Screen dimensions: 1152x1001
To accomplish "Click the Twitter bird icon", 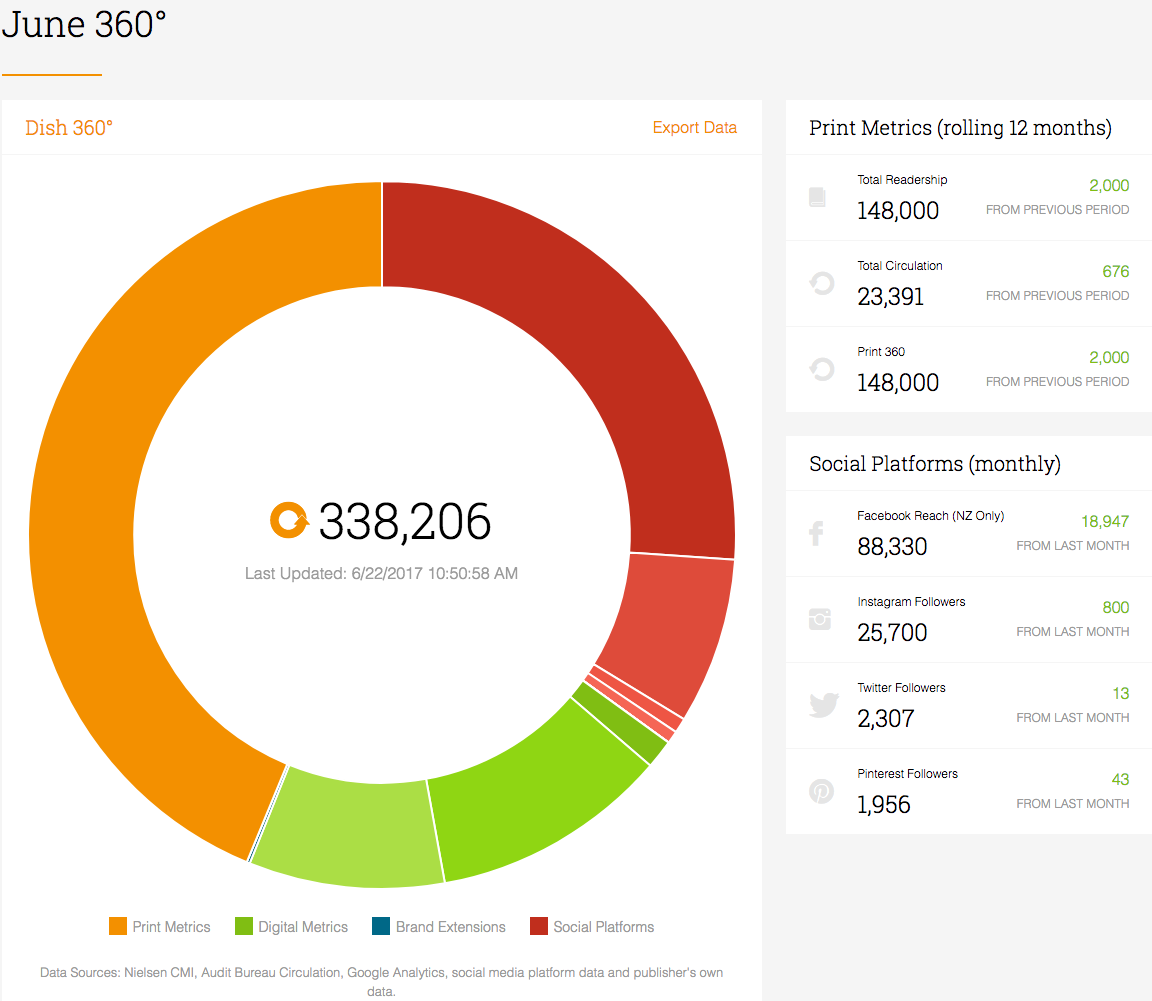I will tap(824, 705).
